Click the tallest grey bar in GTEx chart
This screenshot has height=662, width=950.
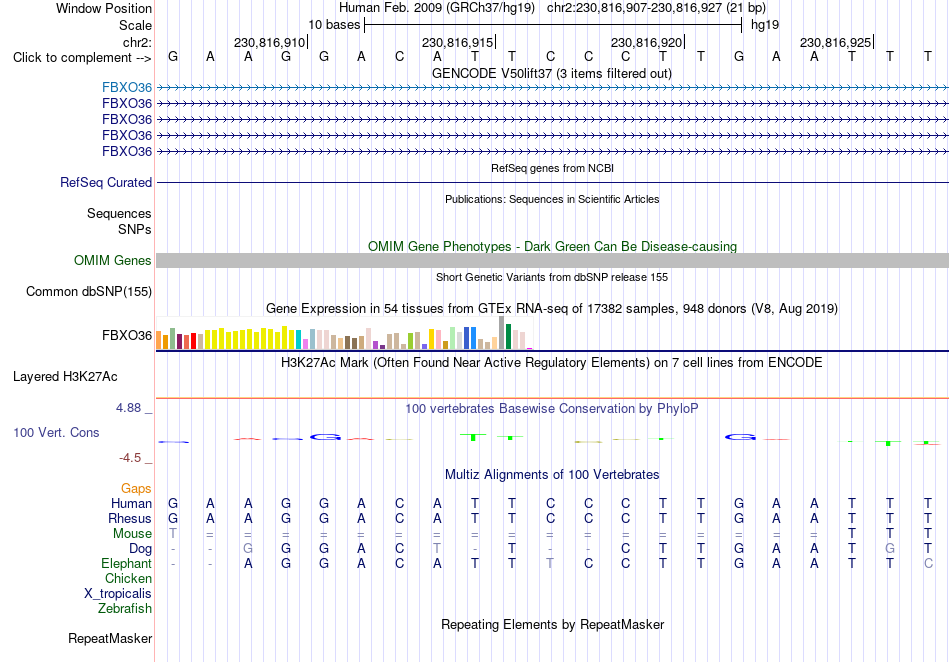[502, 333]
